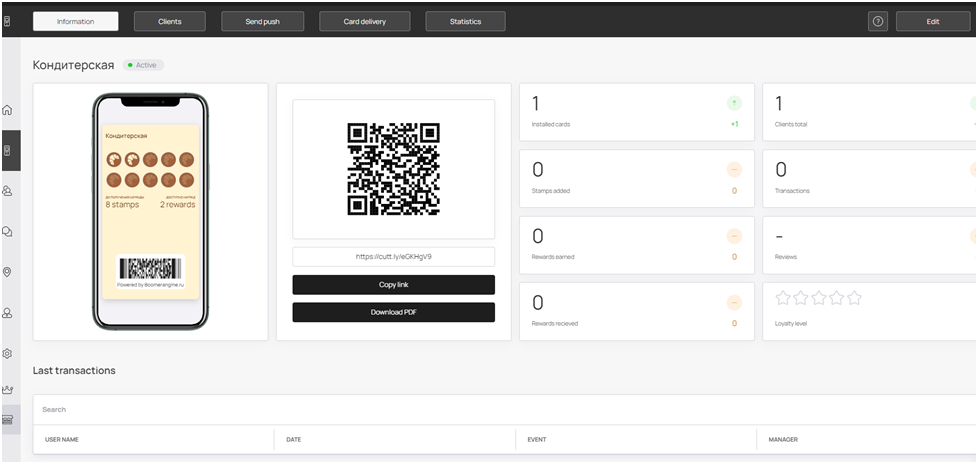Click the cutt.ly link field
Viewport: 978px width, 464px height.
pyautogui.click(x=394, y=256)
